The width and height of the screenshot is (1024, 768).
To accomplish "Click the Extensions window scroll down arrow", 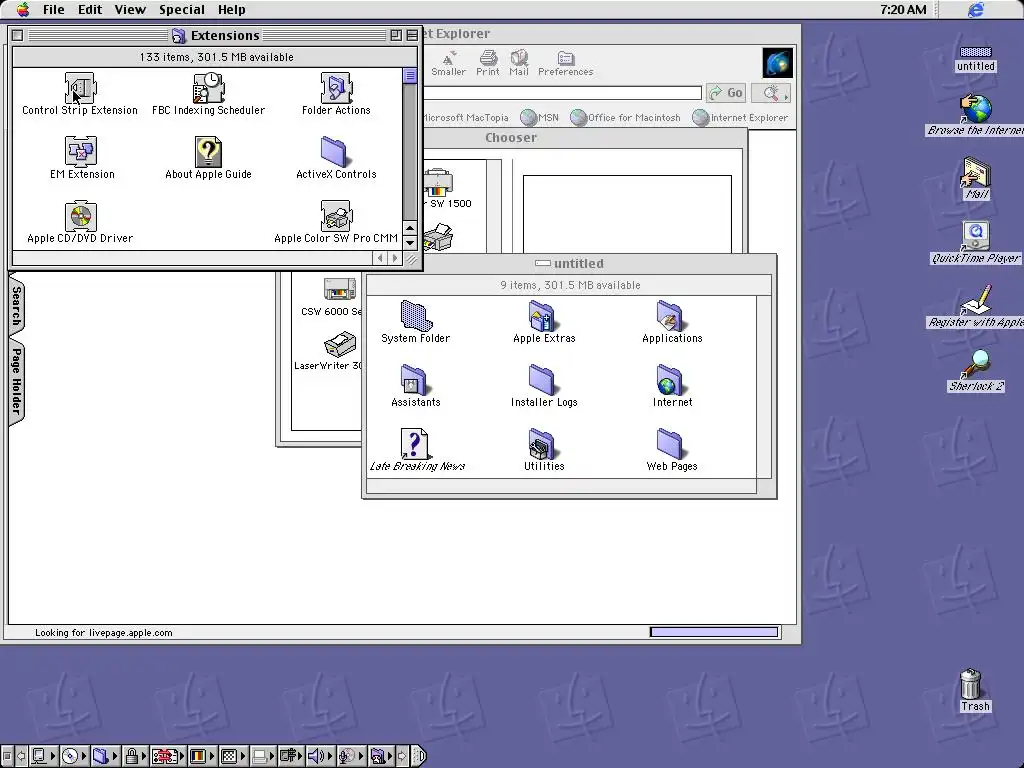I will [410, 243].
